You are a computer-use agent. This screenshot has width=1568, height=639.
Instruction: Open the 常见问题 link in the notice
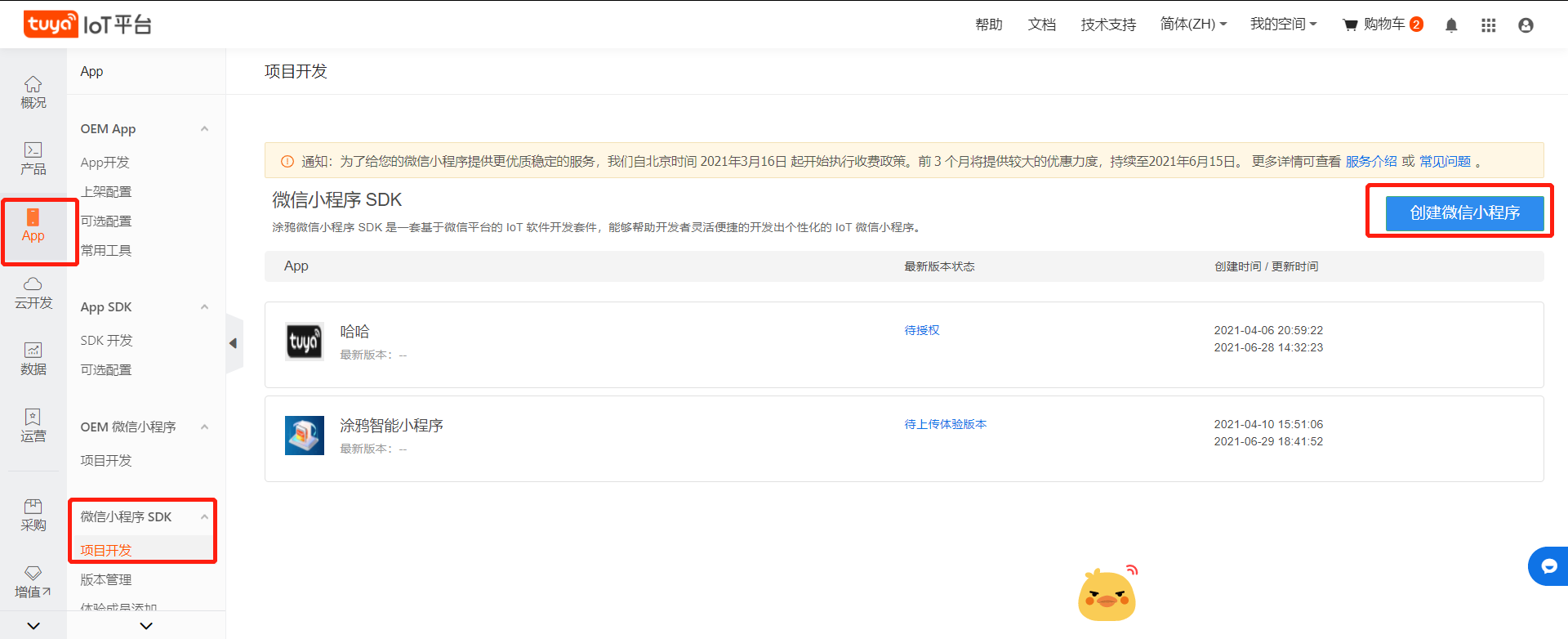click(1445, 162)
